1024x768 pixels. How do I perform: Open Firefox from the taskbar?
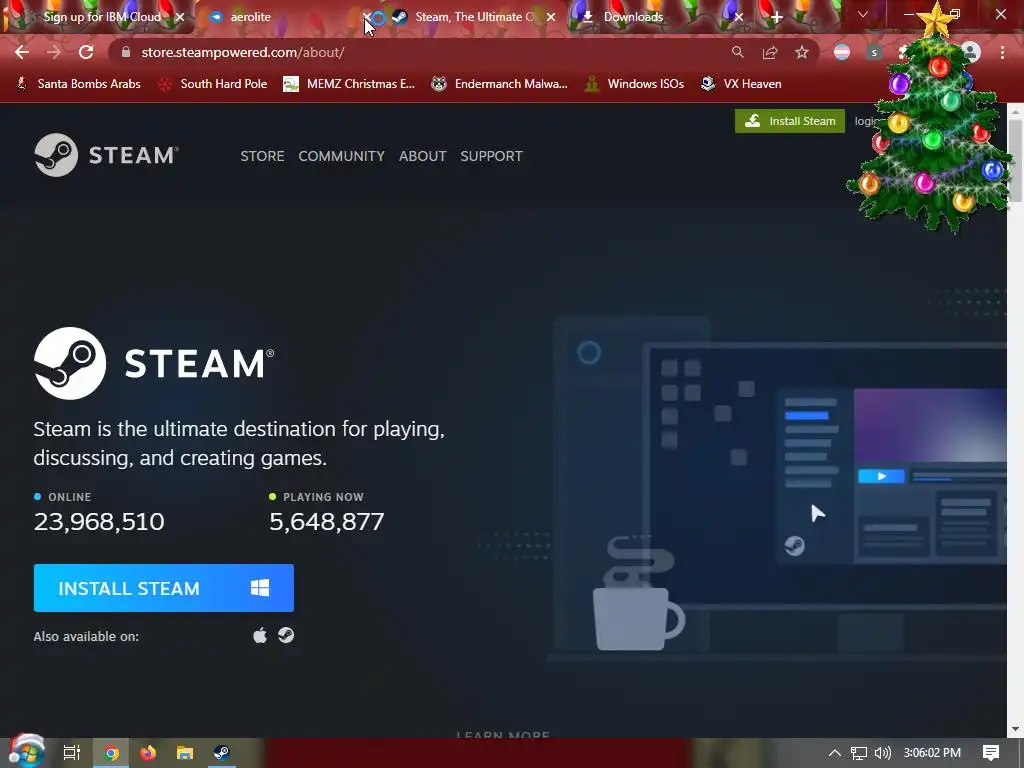point(148,752)
